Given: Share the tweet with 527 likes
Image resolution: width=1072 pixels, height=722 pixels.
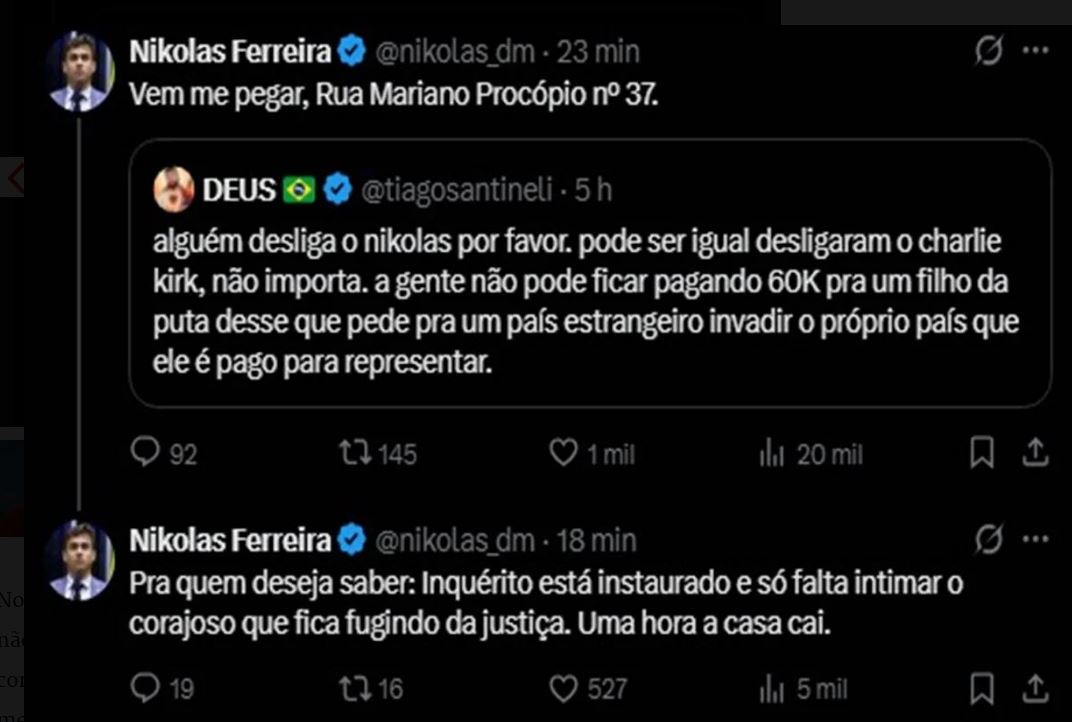Looking at the screenshot, I should [x=1035, y=688].
